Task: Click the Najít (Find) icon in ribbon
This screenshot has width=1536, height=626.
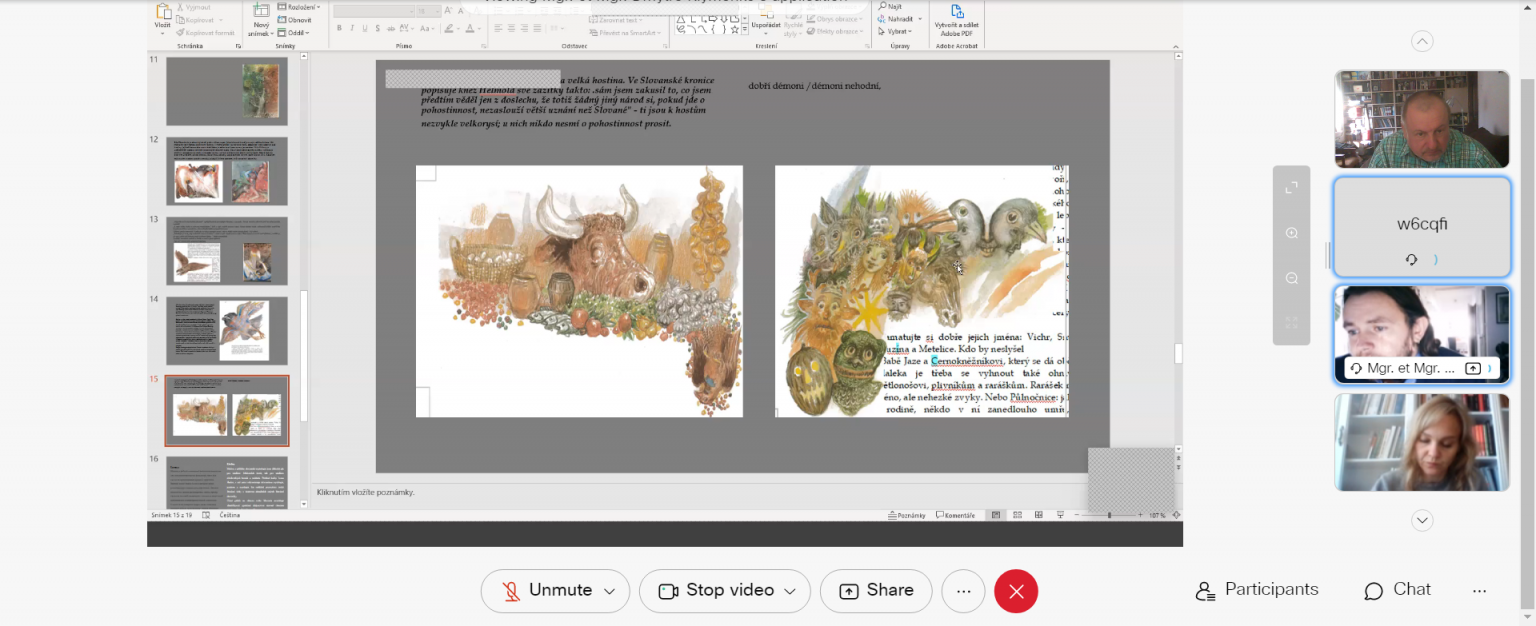Action: click(882, 6)
